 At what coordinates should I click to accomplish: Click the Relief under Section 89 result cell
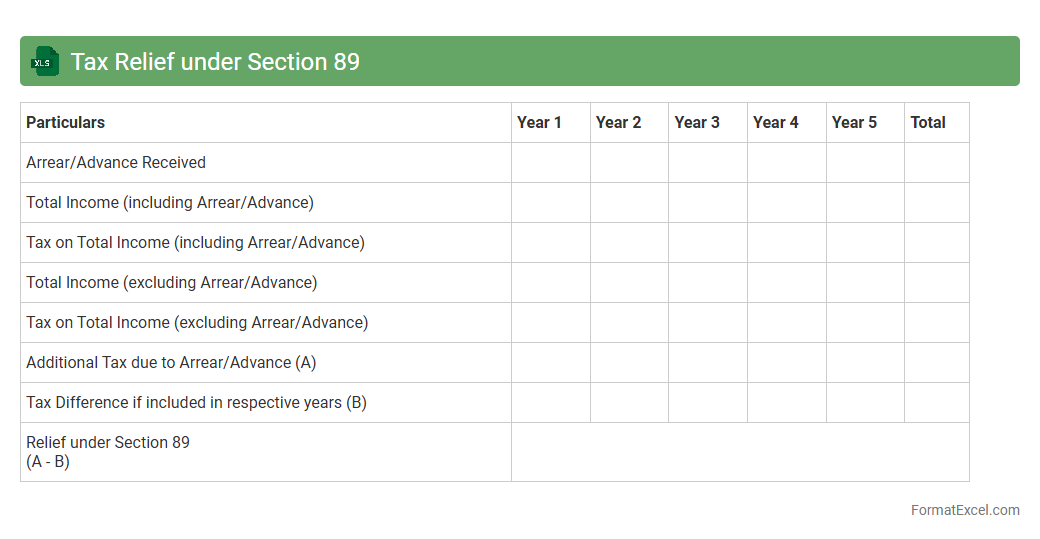(740, 452)
